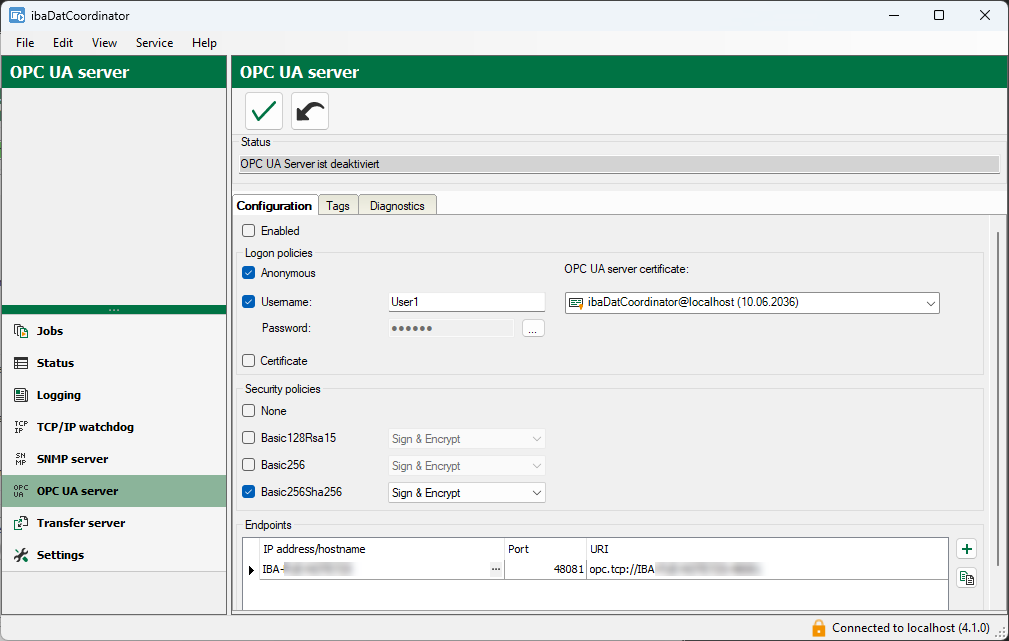Image resolution: width=1009 pixels, height=641 pixels.
Task: Open the File menu
Action: click(x=25, y=42)
